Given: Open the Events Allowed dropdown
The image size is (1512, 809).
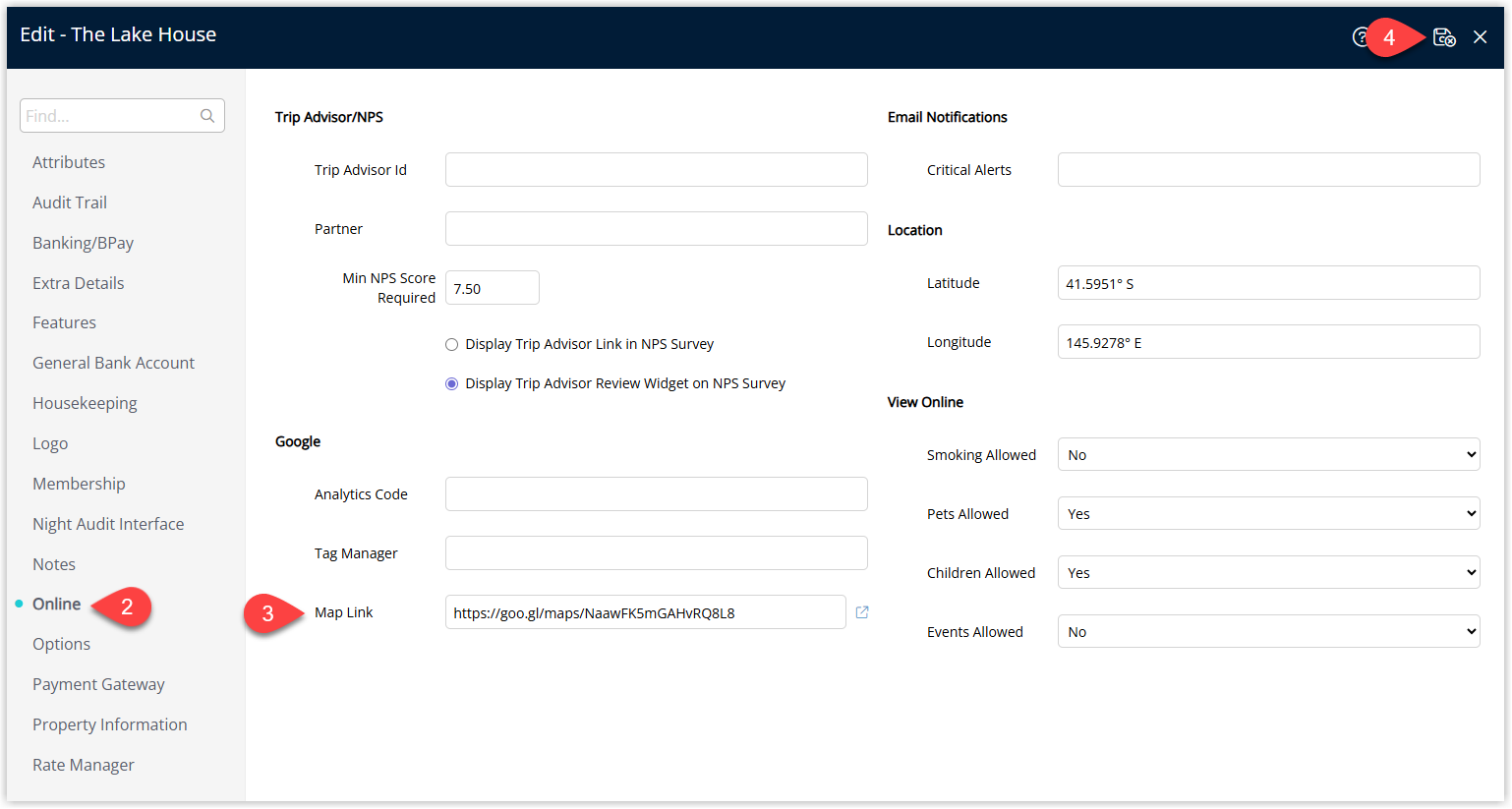Looking at the screenshot, I should click(x=1268, y=631).
